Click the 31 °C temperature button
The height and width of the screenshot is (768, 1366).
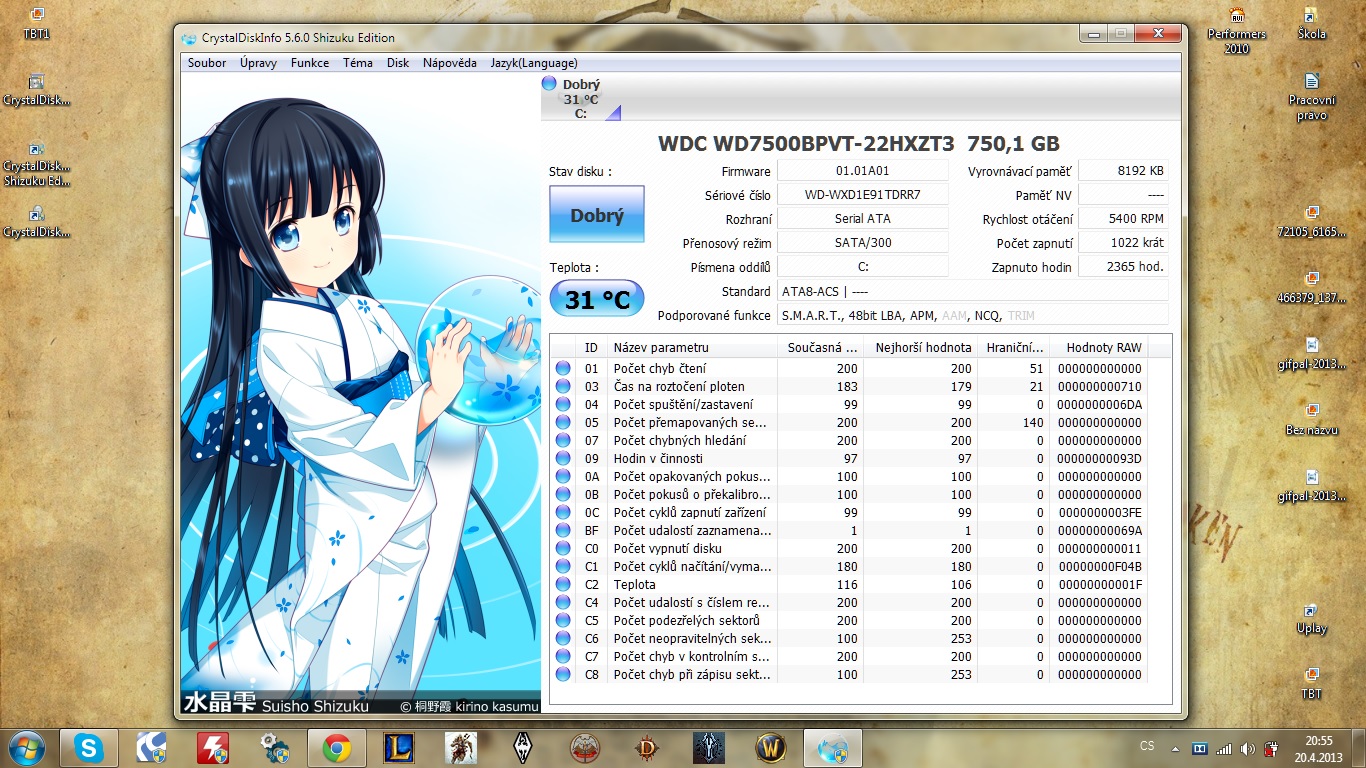pyautogui.click(x=597, y=298)
